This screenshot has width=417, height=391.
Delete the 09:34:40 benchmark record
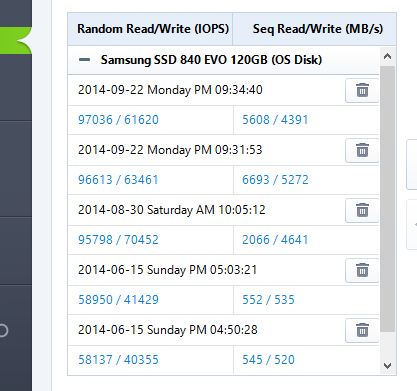click(x=362, y=90)
